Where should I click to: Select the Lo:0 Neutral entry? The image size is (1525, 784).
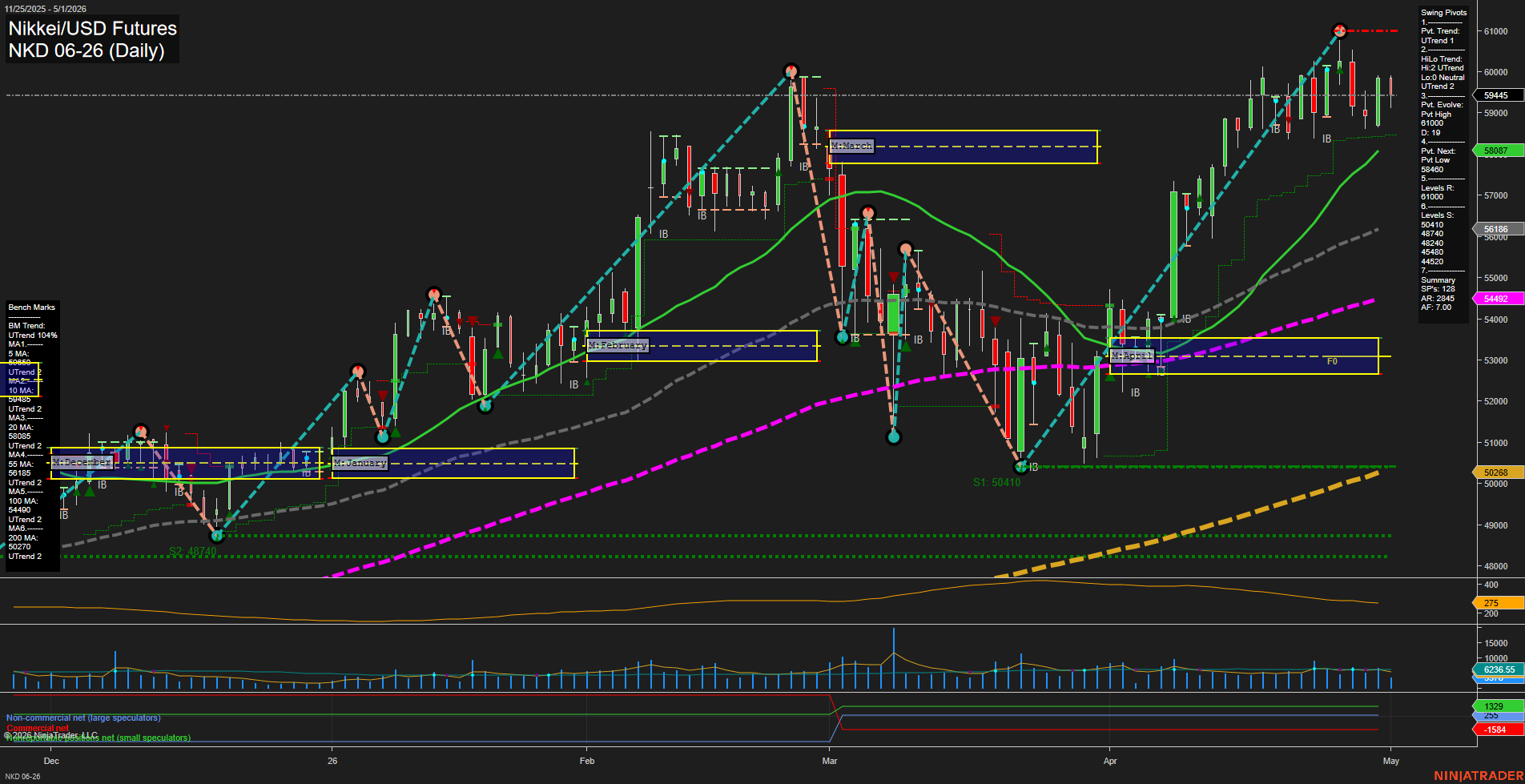click(x=1443, y=78)
